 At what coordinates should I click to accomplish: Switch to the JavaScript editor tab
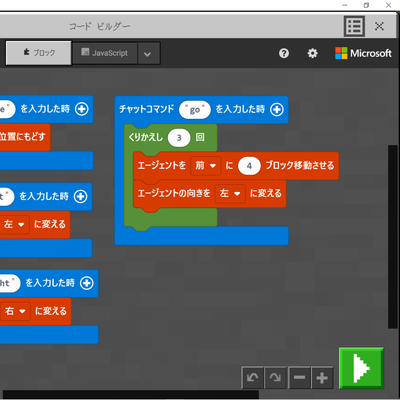click(105, 53)
